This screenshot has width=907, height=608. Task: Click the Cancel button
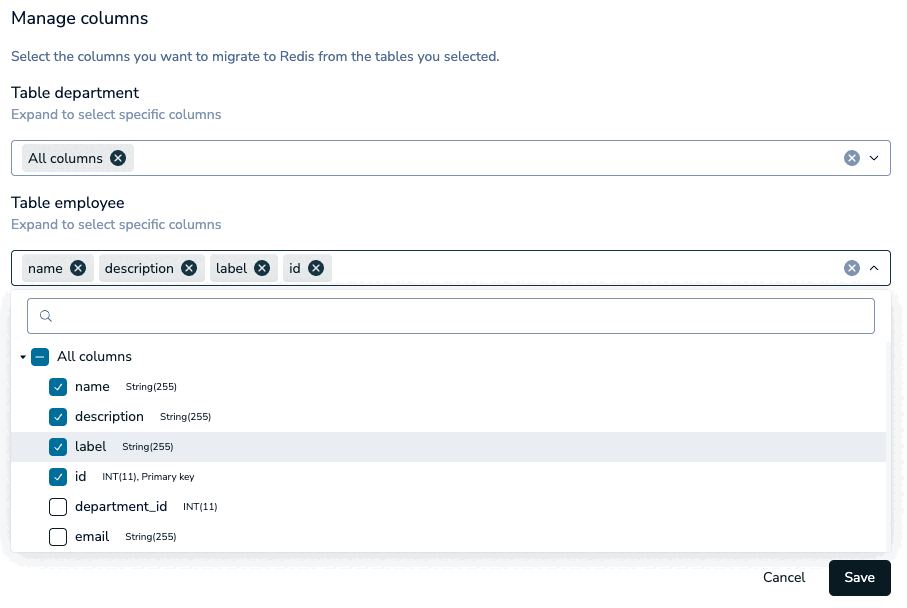[x=784, y=578]
